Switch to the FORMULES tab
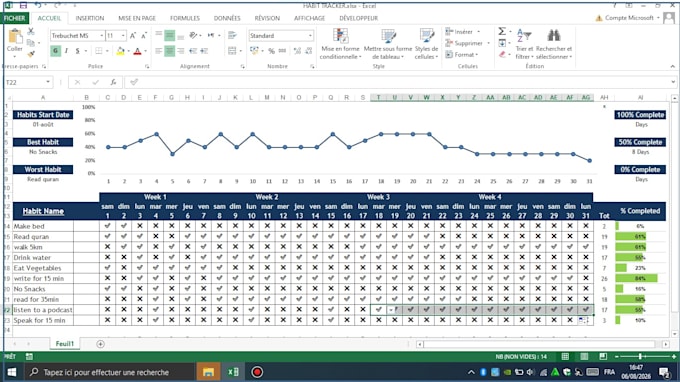Image resolution: width=680 pixels, height=382 pixels. 185,18
